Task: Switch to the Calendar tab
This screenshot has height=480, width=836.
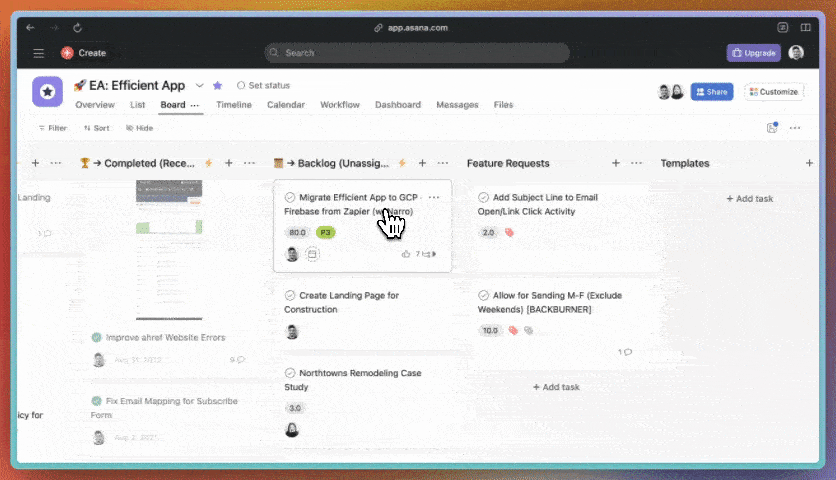Action: point(286,105)
